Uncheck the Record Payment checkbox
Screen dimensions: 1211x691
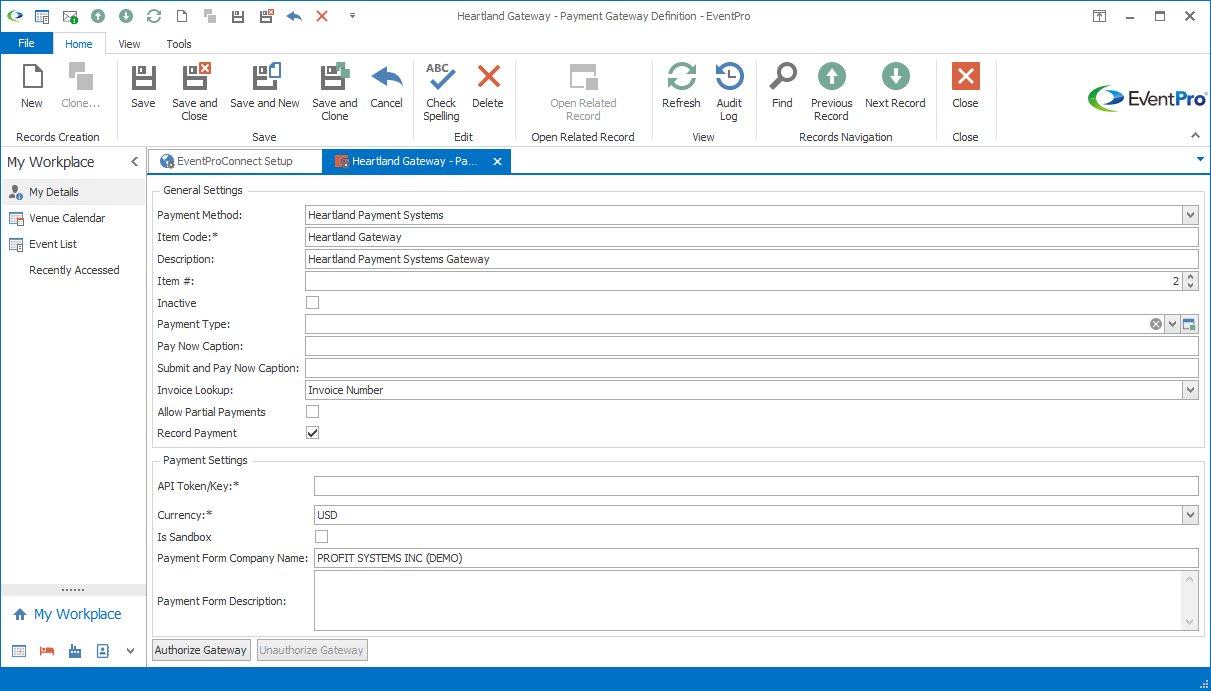click(x=312, y=433)
